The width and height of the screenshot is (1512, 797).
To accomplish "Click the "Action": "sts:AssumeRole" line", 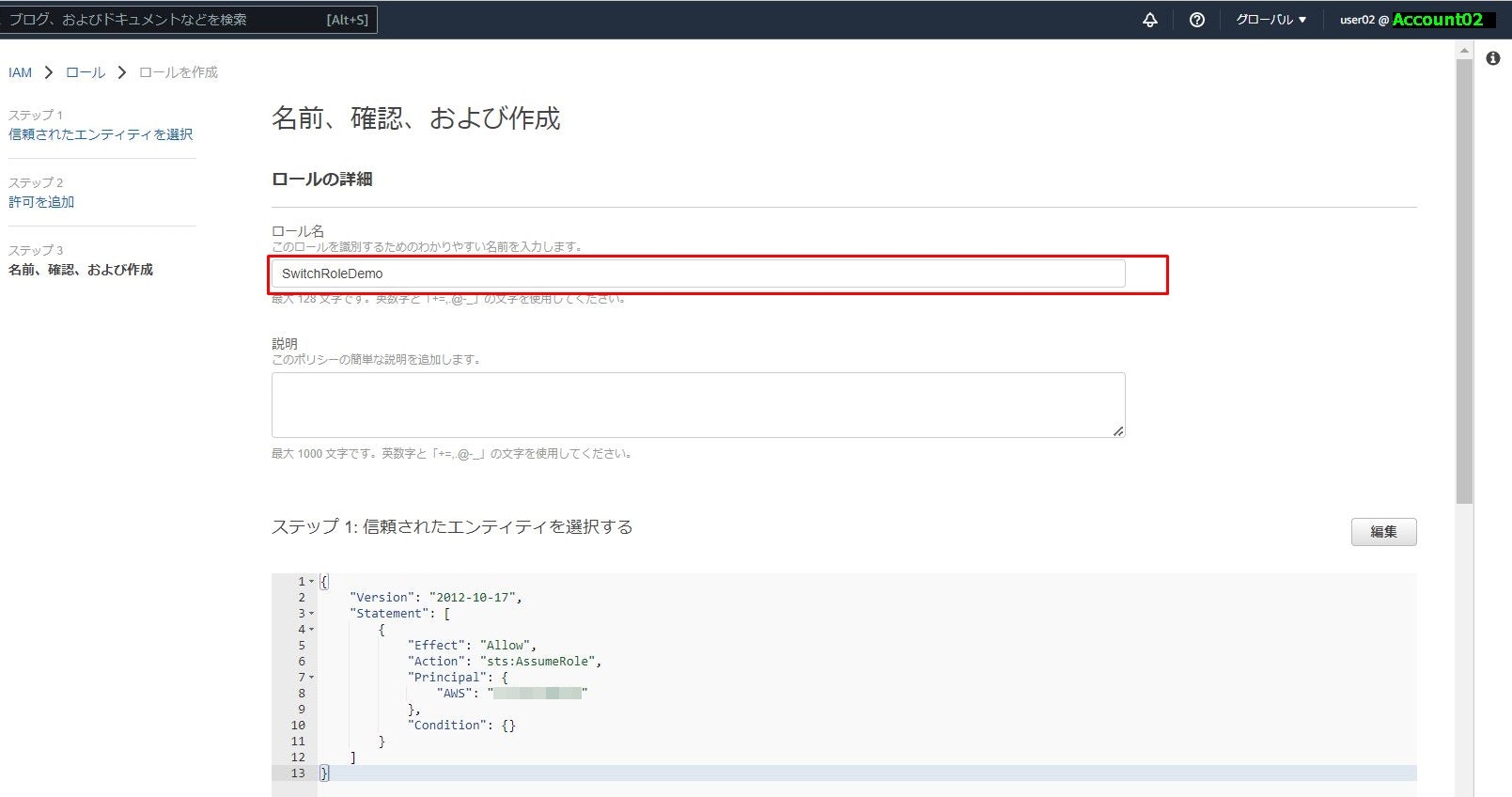I will (505, 662).
